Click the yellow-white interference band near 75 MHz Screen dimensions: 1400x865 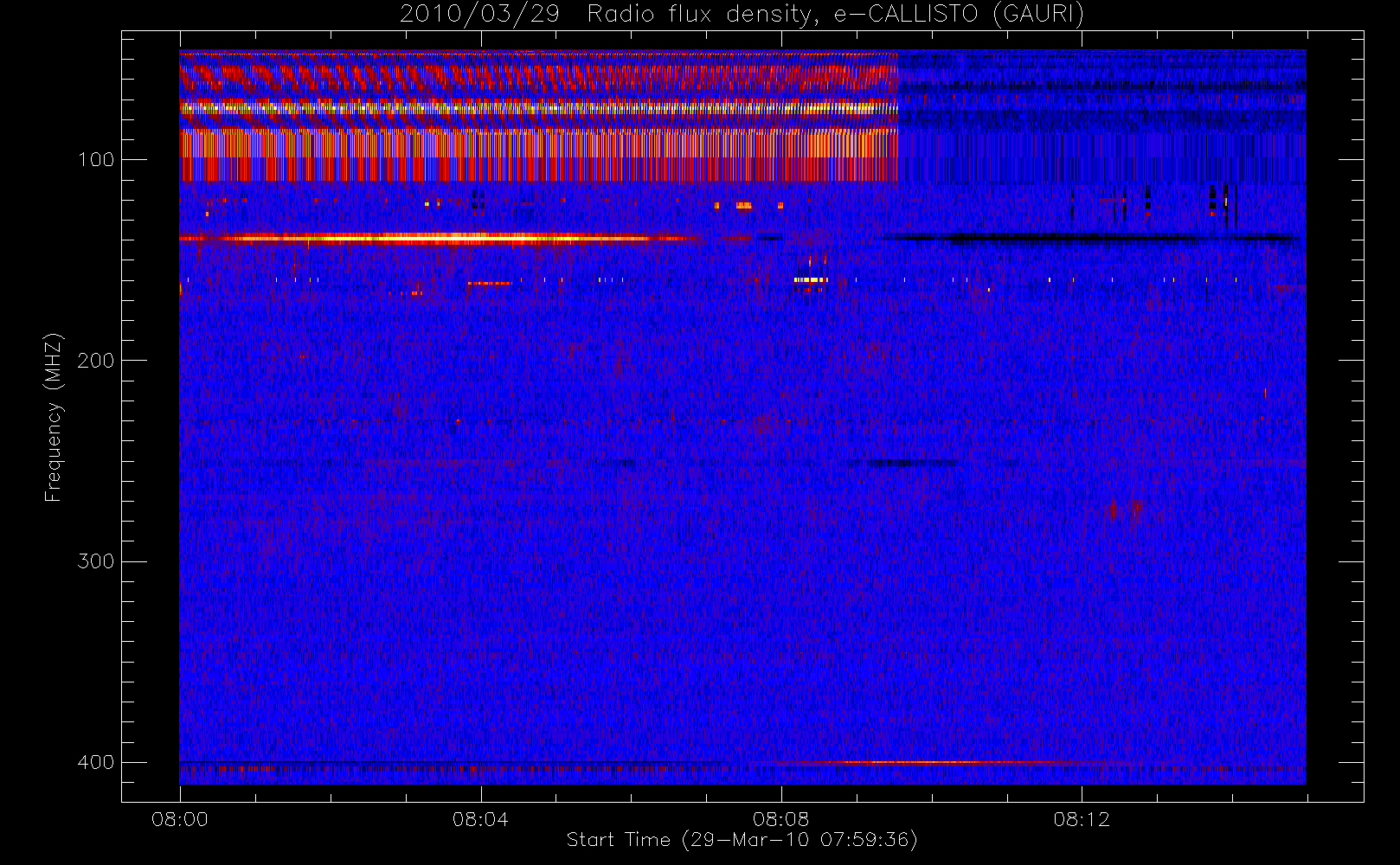538,109
